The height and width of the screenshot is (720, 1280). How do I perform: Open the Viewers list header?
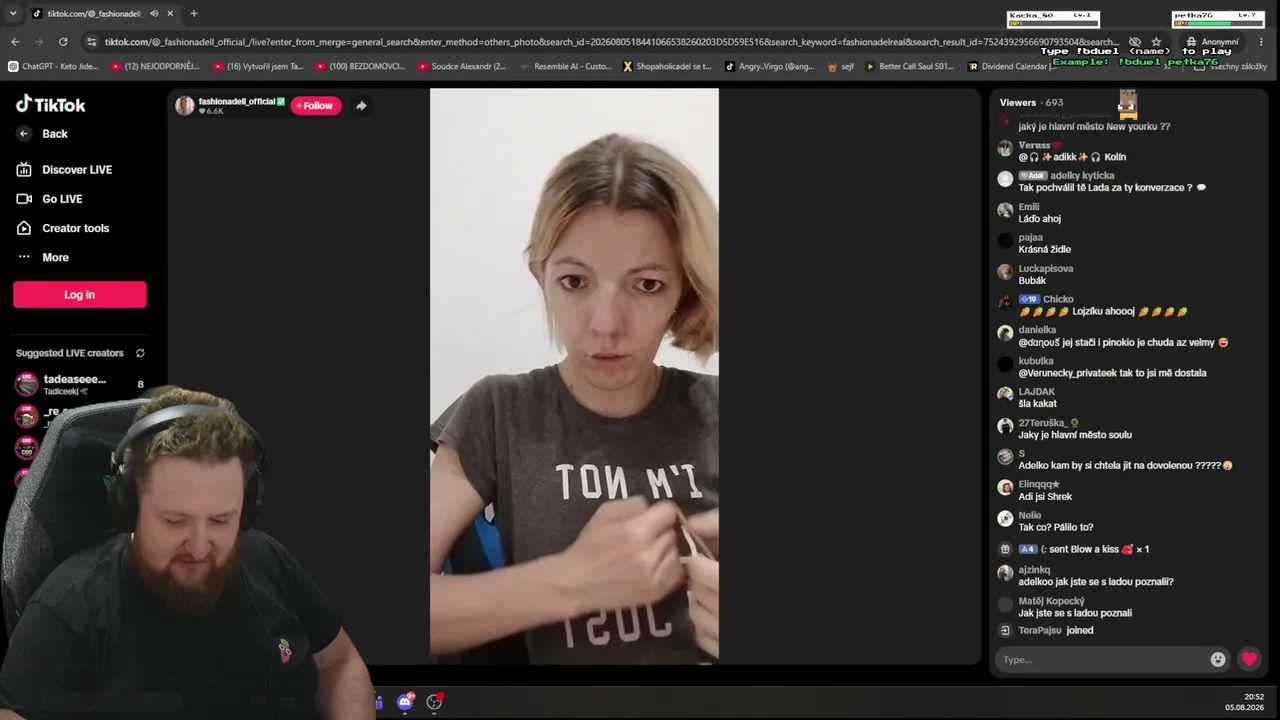pyautogui.click(x=1031, y=103)
